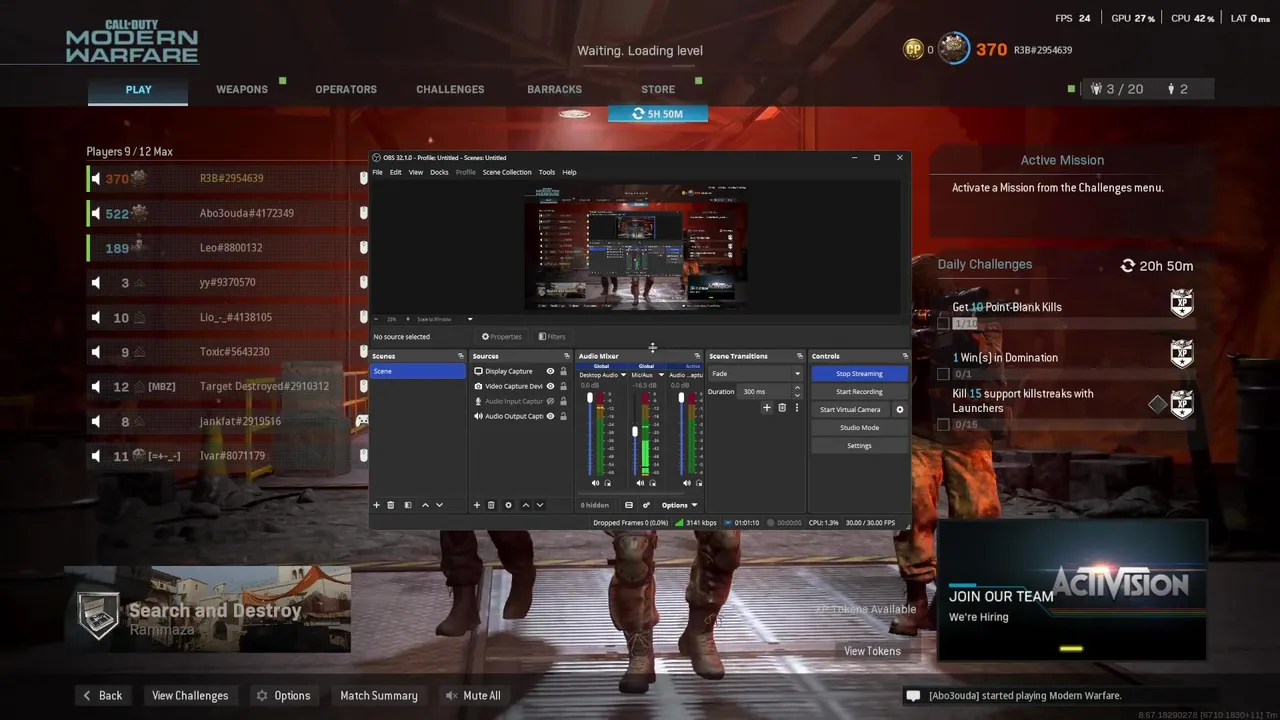The image size is (1280, 720).
Task: Add a new source with plus icon
Action: click(x=477, y=505)
